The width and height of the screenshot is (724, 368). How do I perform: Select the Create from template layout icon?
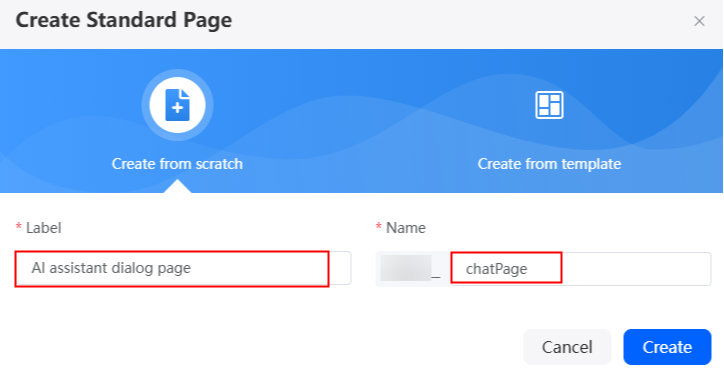pos(549,105)
